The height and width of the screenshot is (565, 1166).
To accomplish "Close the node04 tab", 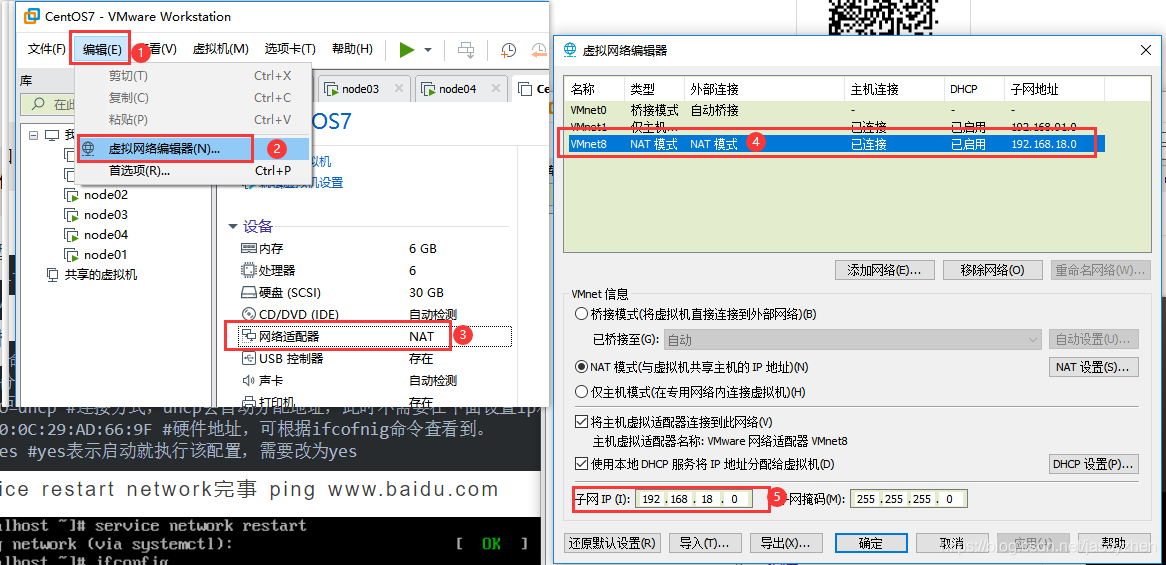I will pyautogui.click(x=495, y=88).
